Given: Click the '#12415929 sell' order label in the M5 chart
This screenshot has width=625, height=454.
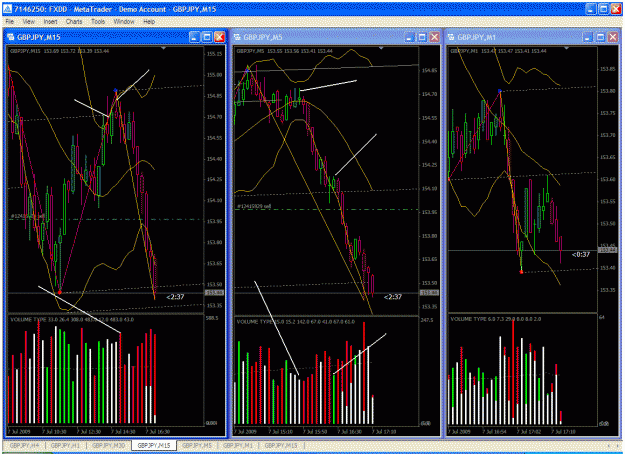Looking at the screenshot, I should [x=254, y=206].
